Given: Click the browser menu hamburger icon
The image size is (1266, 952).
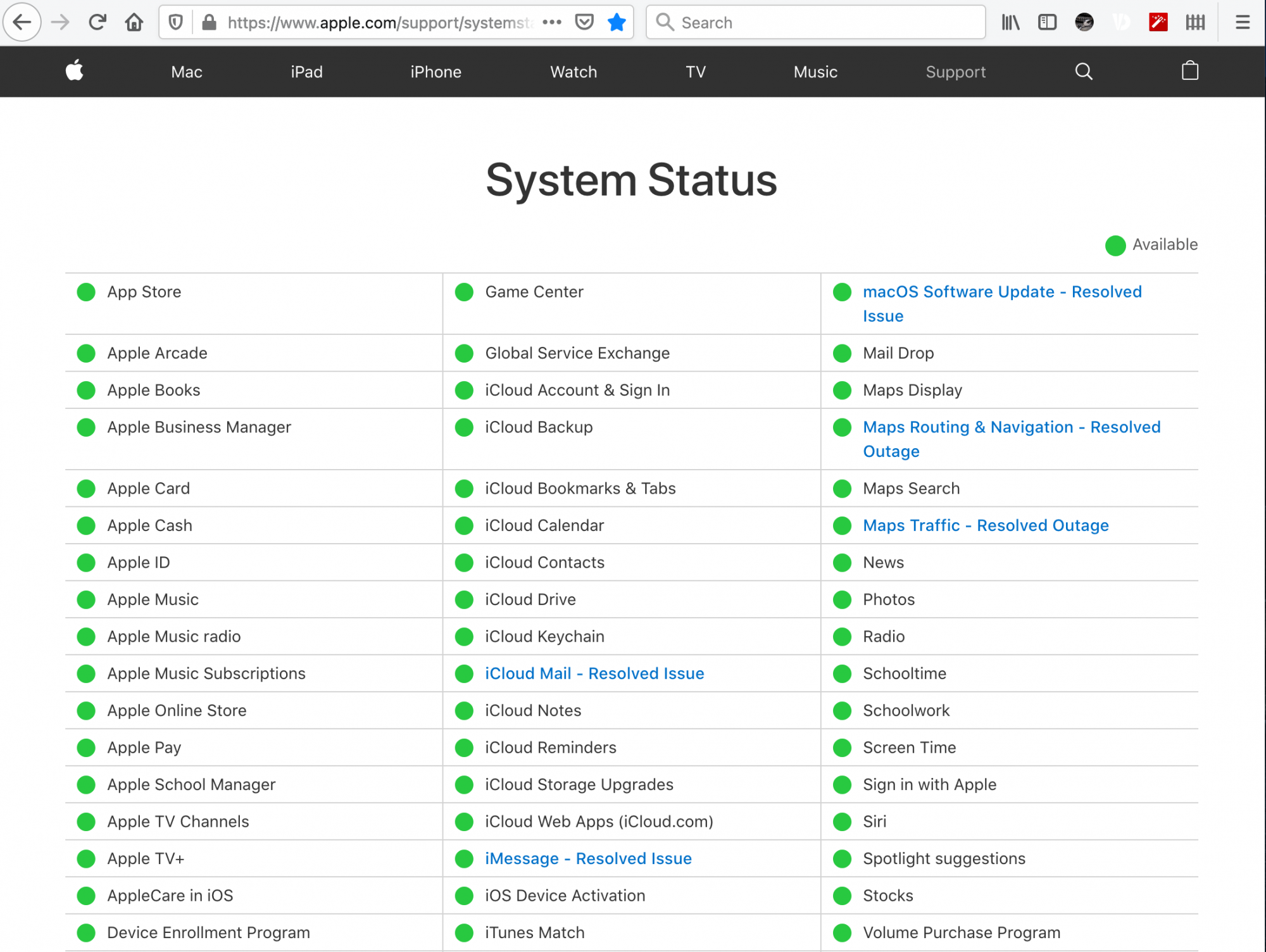Looking at the screenshot, I should (1243, 22).
